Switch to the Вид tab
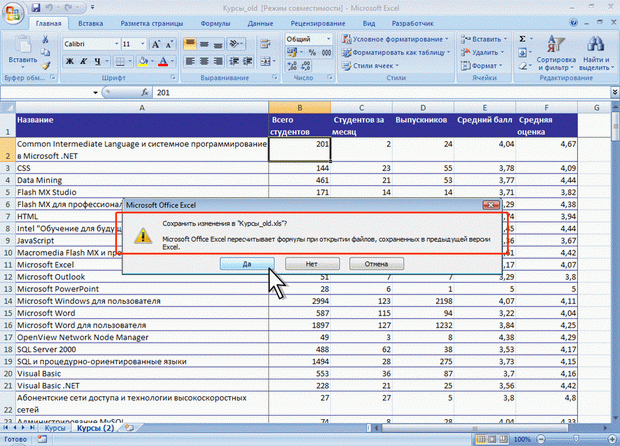The height and width of the screenshot is (446, 620). pos(369,23)
